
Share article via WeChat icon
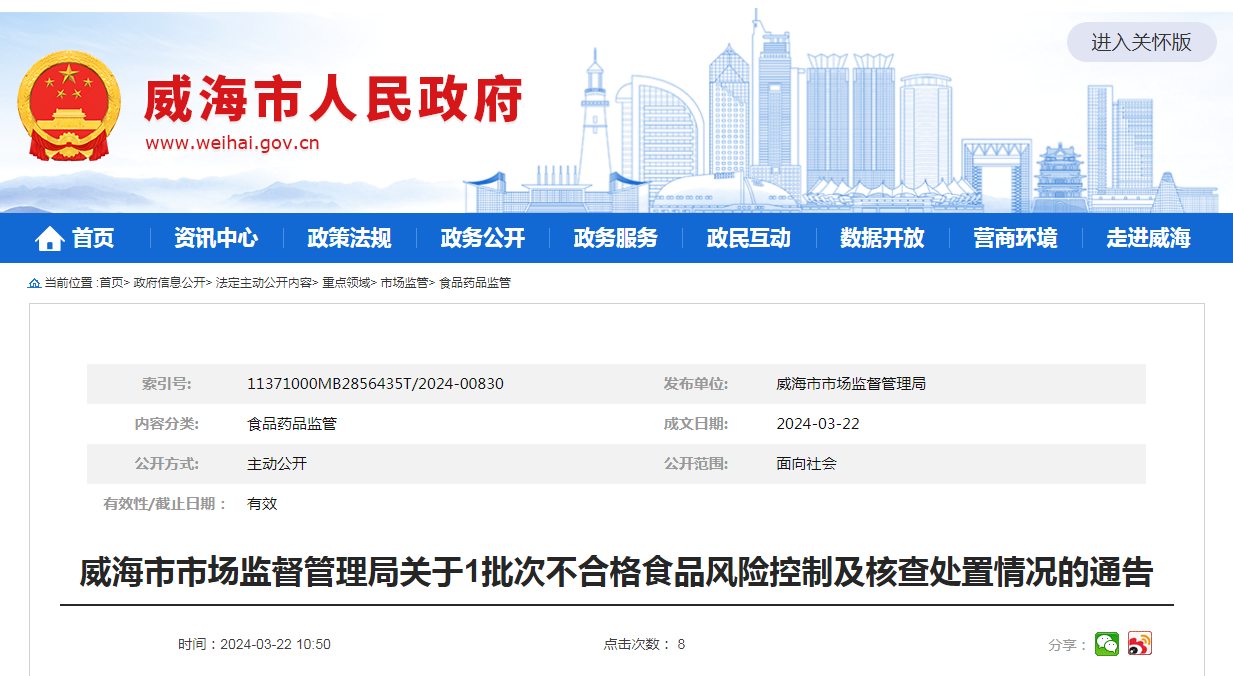pos(1106,644)
